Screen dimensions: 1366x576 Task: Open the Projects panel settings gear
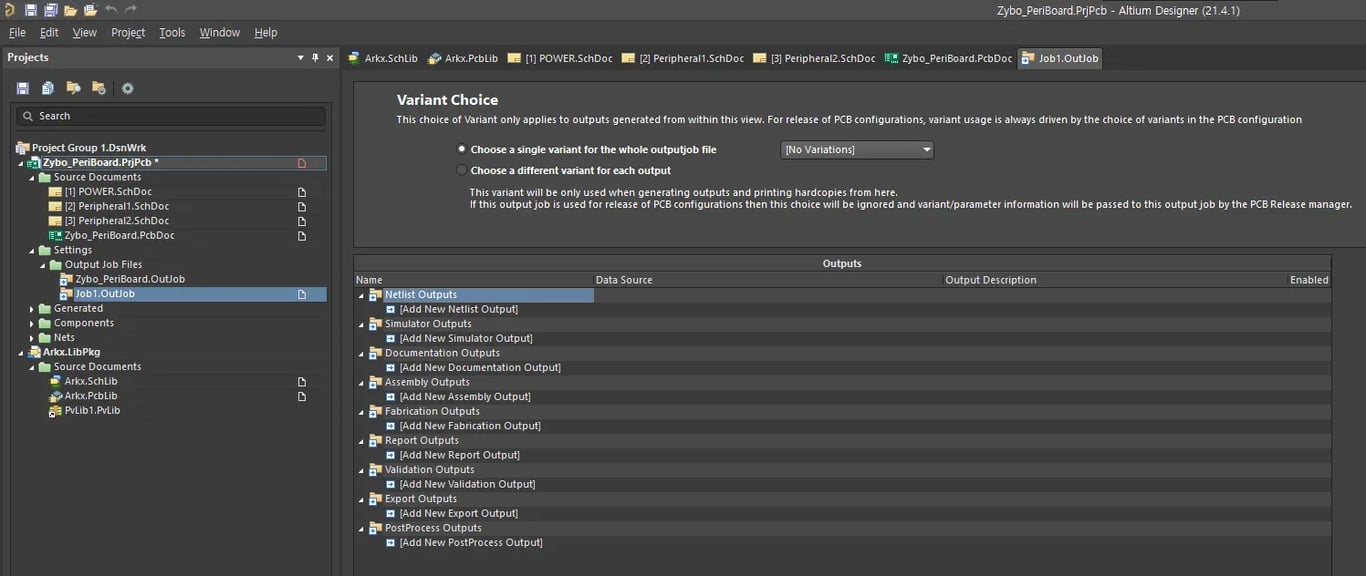pyautogui.click(x=128, y=88)
